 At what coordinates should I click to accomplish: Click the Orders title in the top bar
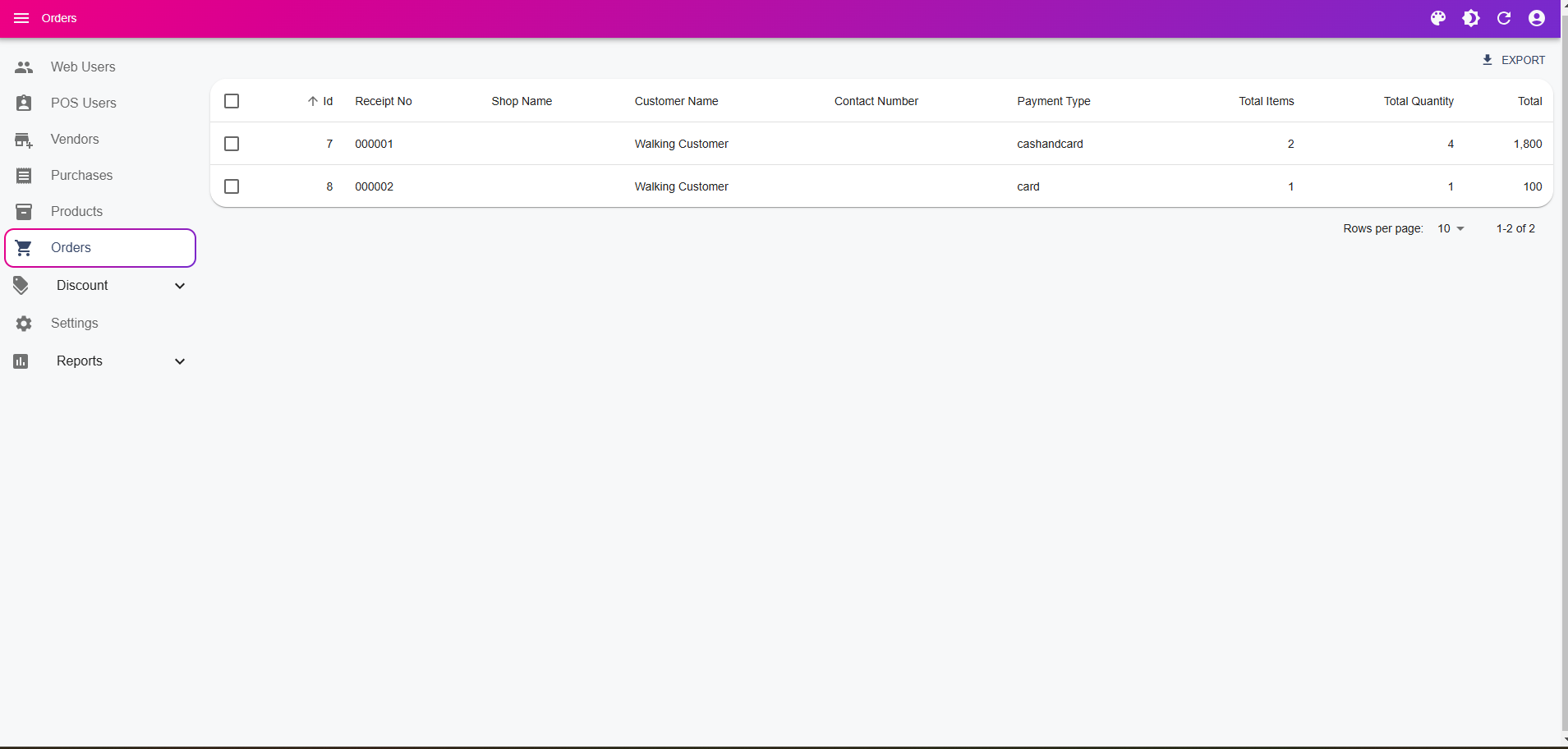point(59,18)
